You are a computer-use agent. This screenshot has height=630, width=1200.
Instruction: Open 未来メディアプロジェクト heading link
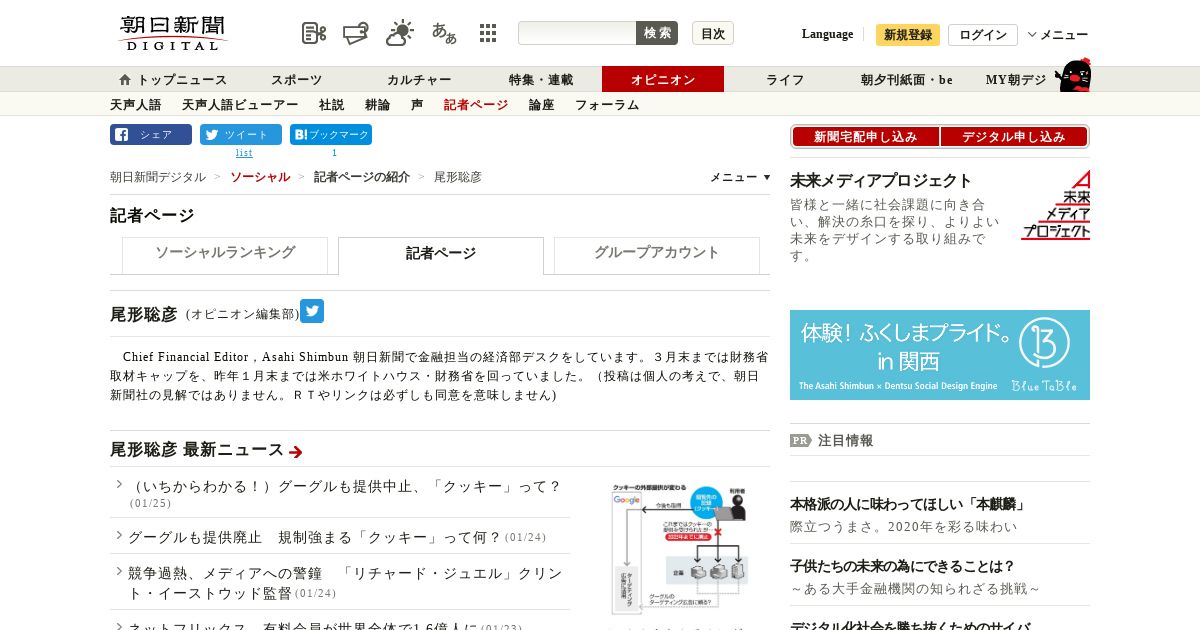pyautogui.click(x=881, y=181)
